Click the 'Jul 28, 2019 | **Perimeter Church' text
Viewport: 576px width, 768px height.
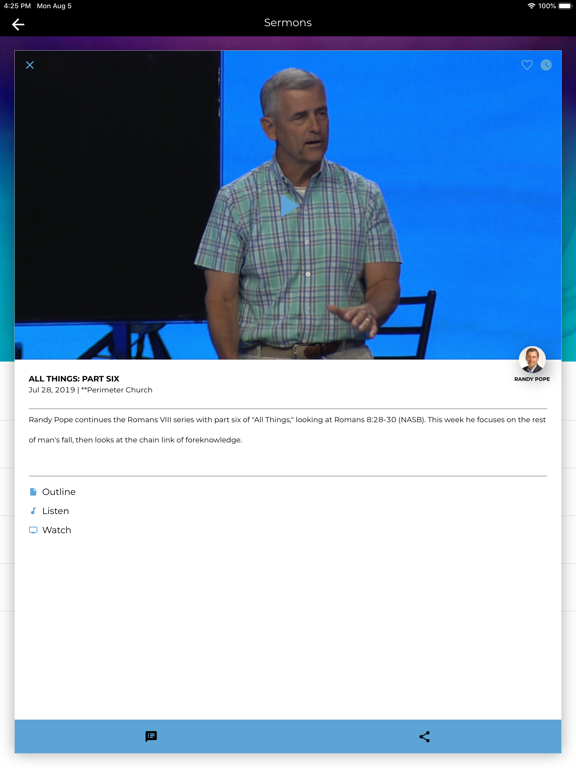[91, 390]
